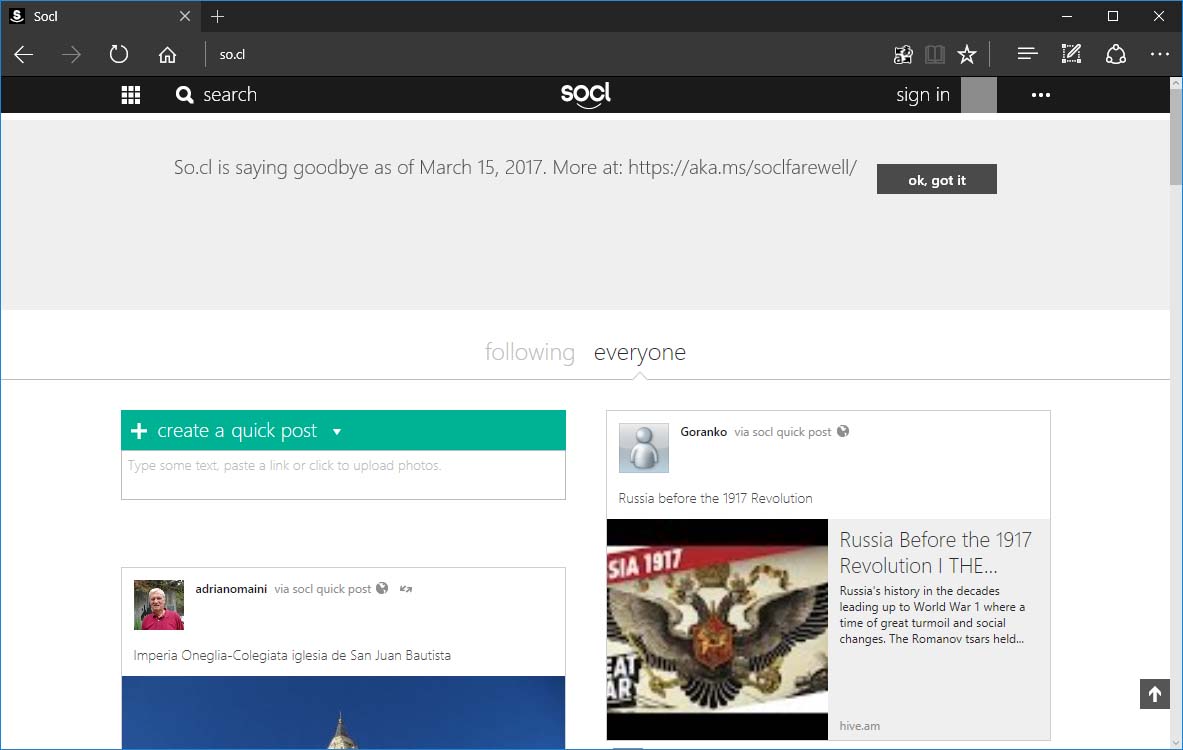The width and height of the screenshot is (1183, 750).
Task: Jump to top with the up-arrow button
Action: (x=1154, y=694)
